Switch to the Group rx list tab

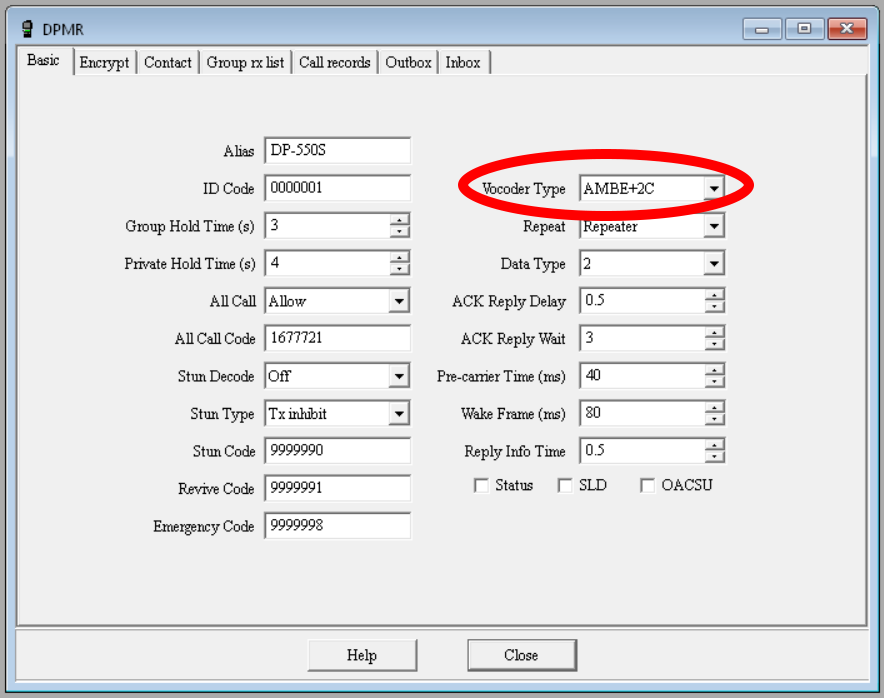245,62
